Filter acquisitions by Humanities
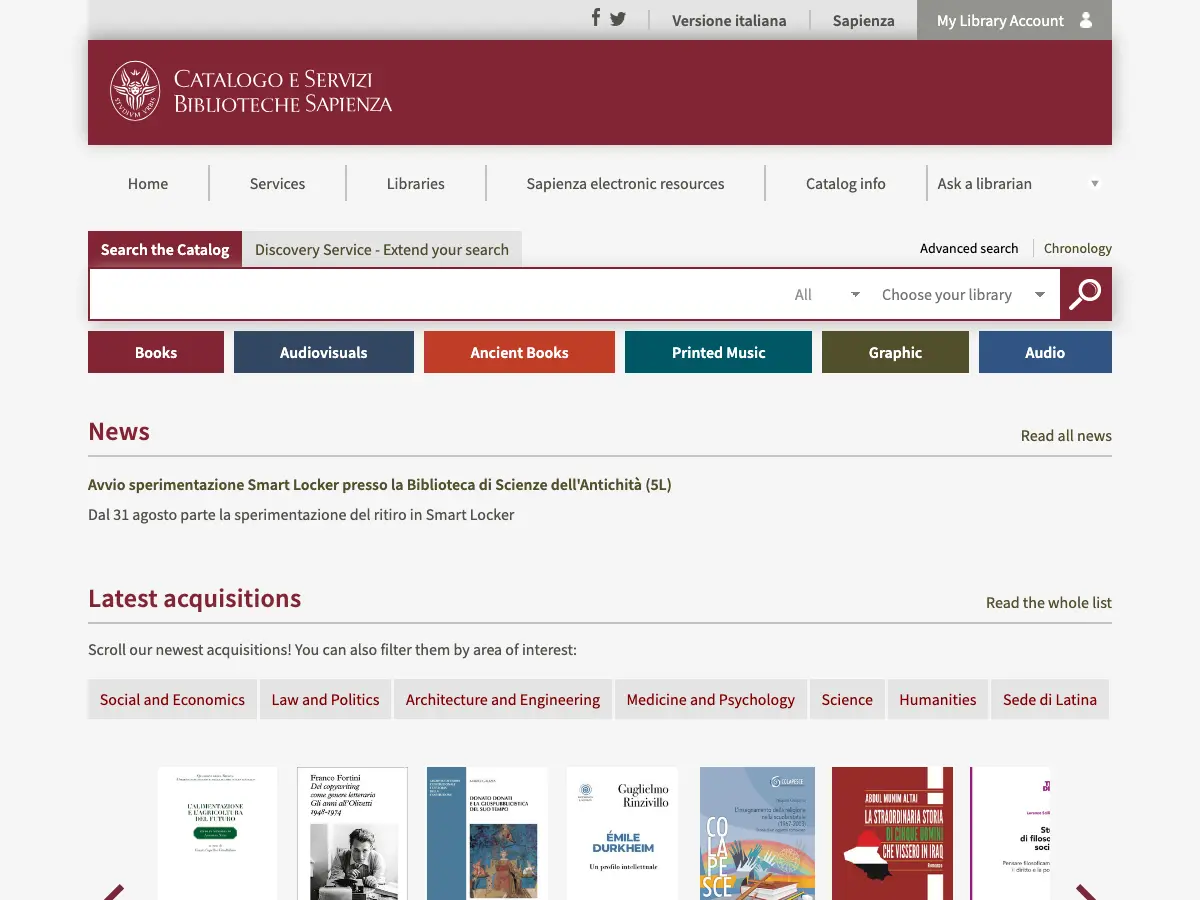The width and height of the screenshot is (1200, 900). [x=938, y=700]
